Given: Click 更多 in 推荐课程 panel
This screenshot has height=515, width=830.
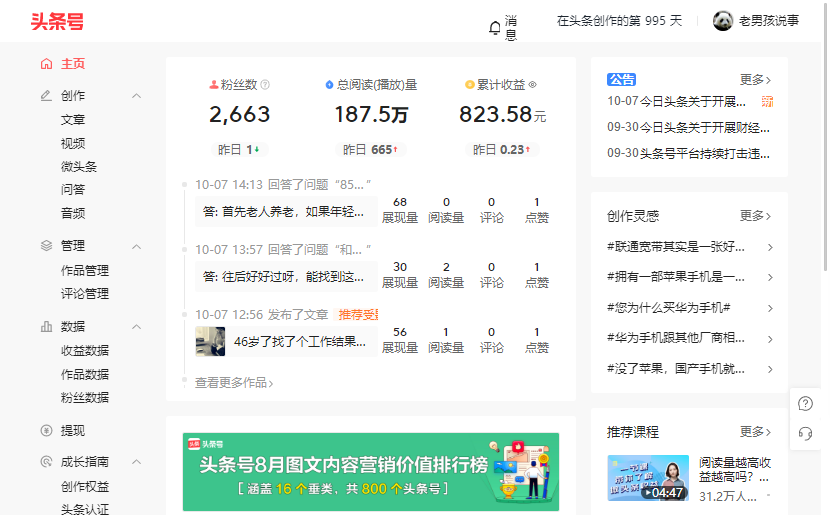Looking at the screenshot, I should (x=755, y=432).
